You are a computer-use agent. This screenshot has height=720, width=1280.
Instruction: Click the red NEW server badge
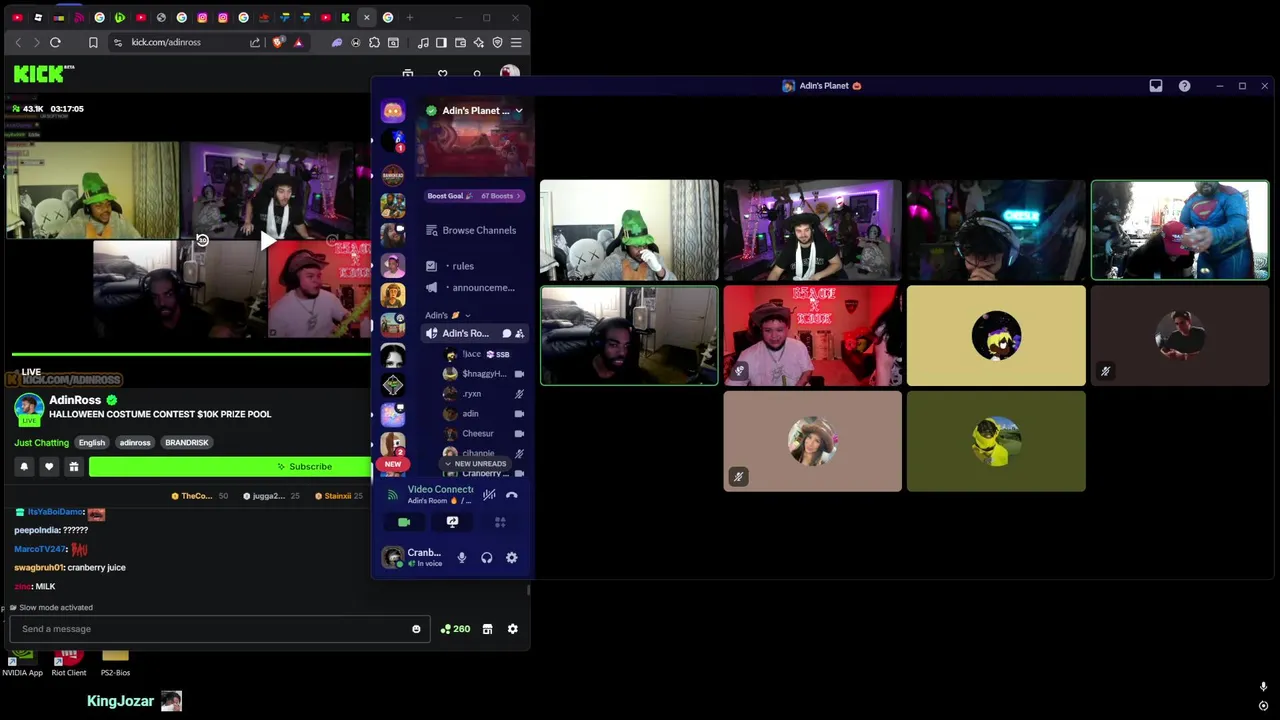pos(393,464)
